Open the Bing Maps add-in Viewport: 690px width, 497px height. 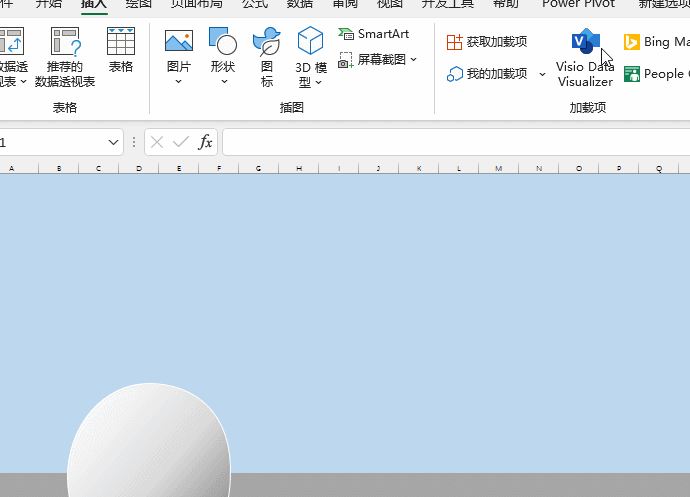(656, 42)
